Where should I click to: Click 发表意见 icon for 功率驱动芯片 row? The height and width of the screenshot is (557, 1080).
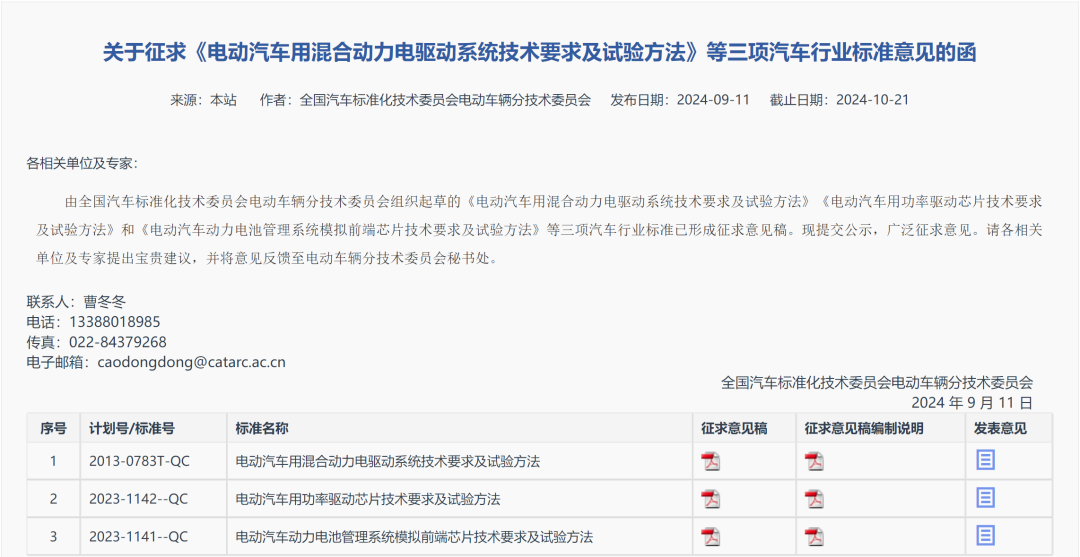click(x=986, y=498)
